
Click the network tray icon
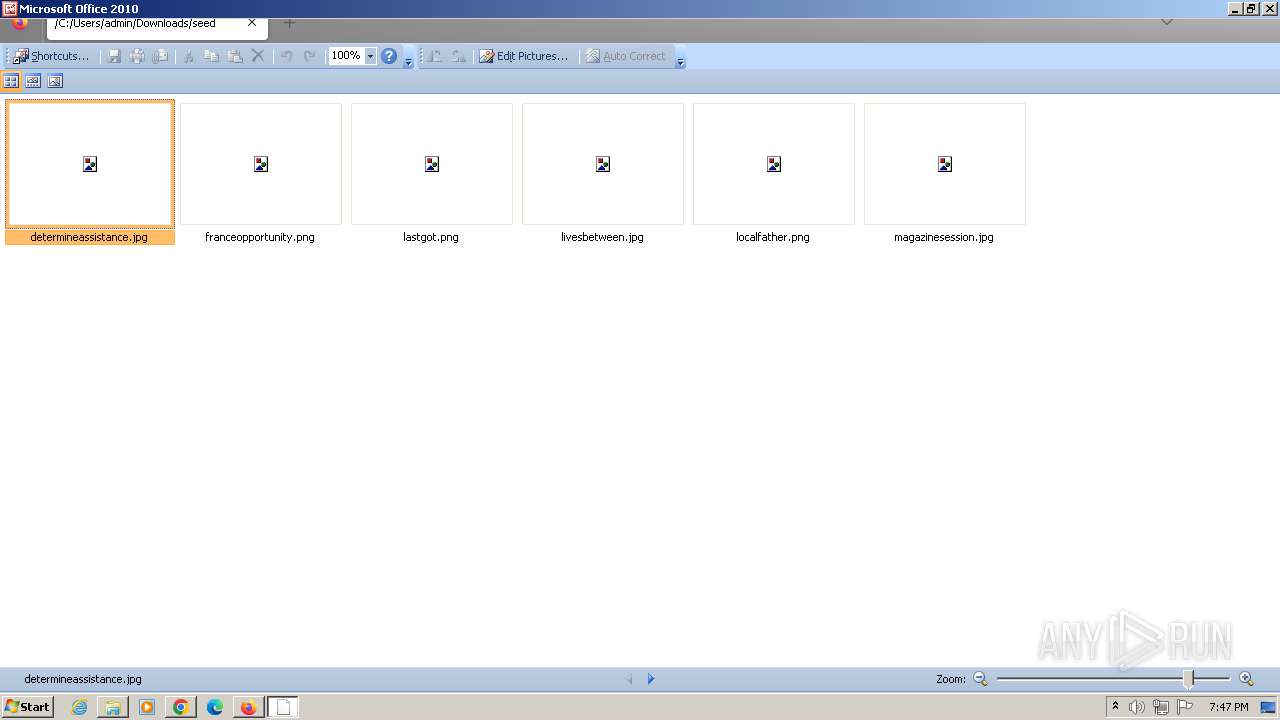click(x=1160, y=707)
